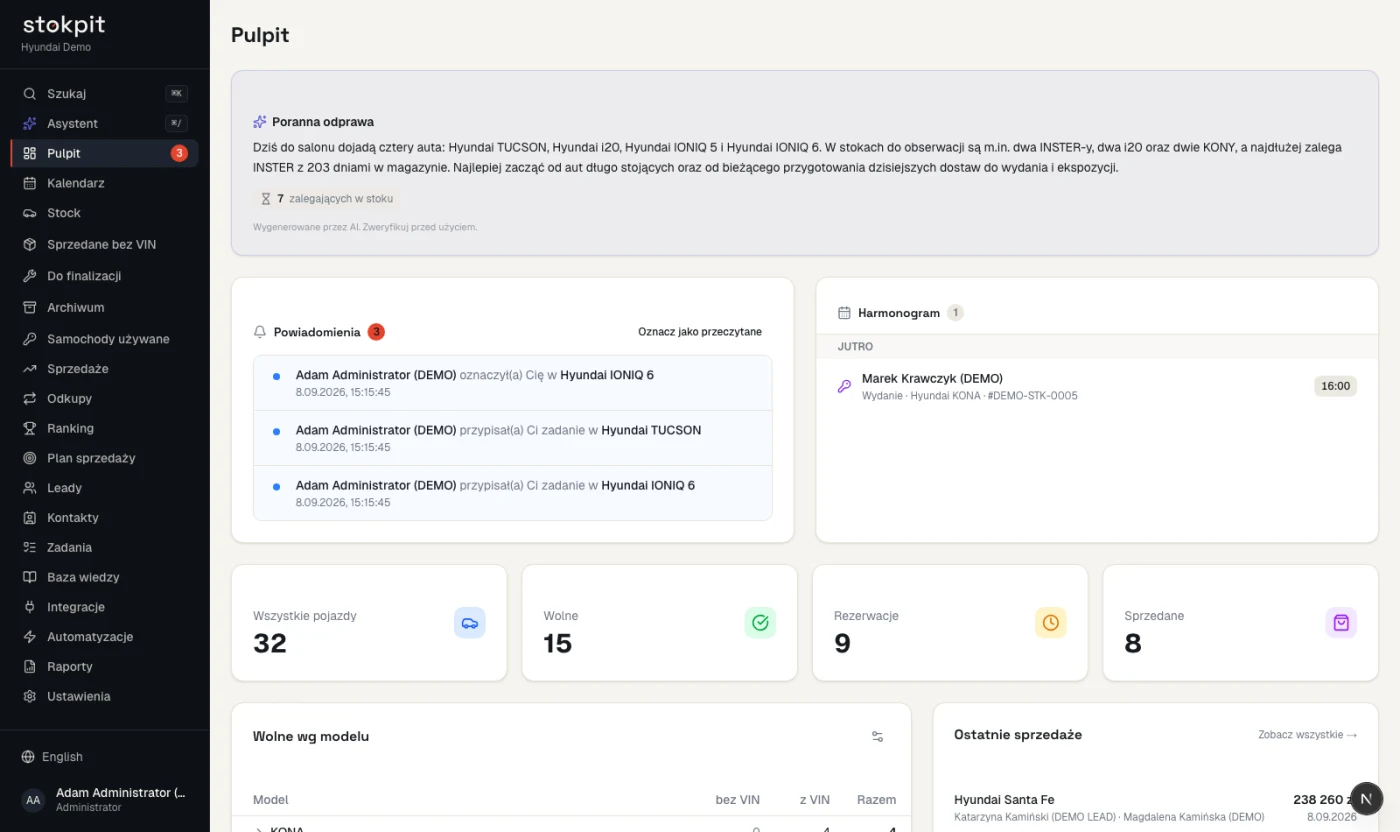This screenshot has height=832, width=1400.
Task: Click the bez VIN column header
Action: 738,800
